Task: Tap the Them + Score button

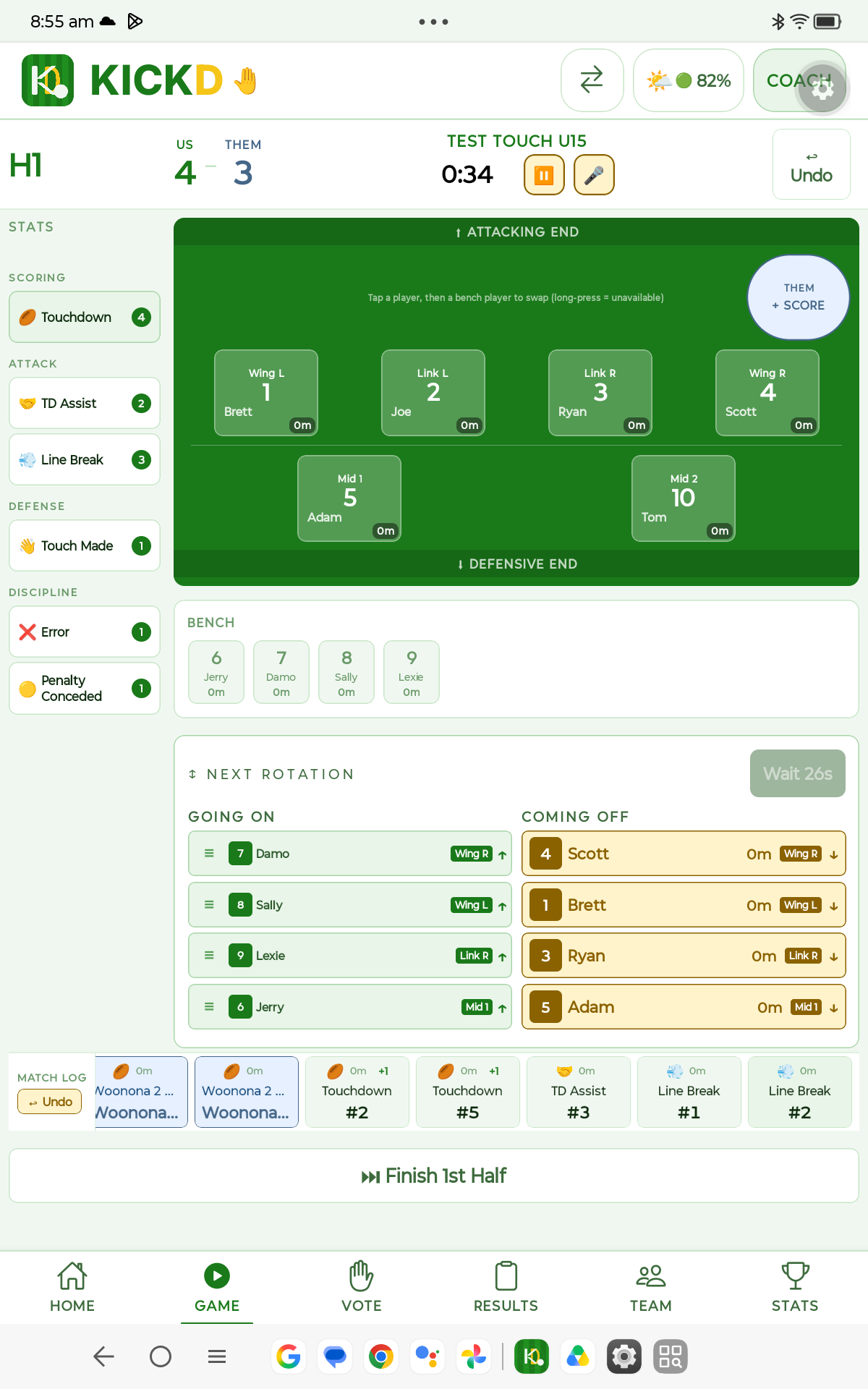Action: (x=799, y=297)
